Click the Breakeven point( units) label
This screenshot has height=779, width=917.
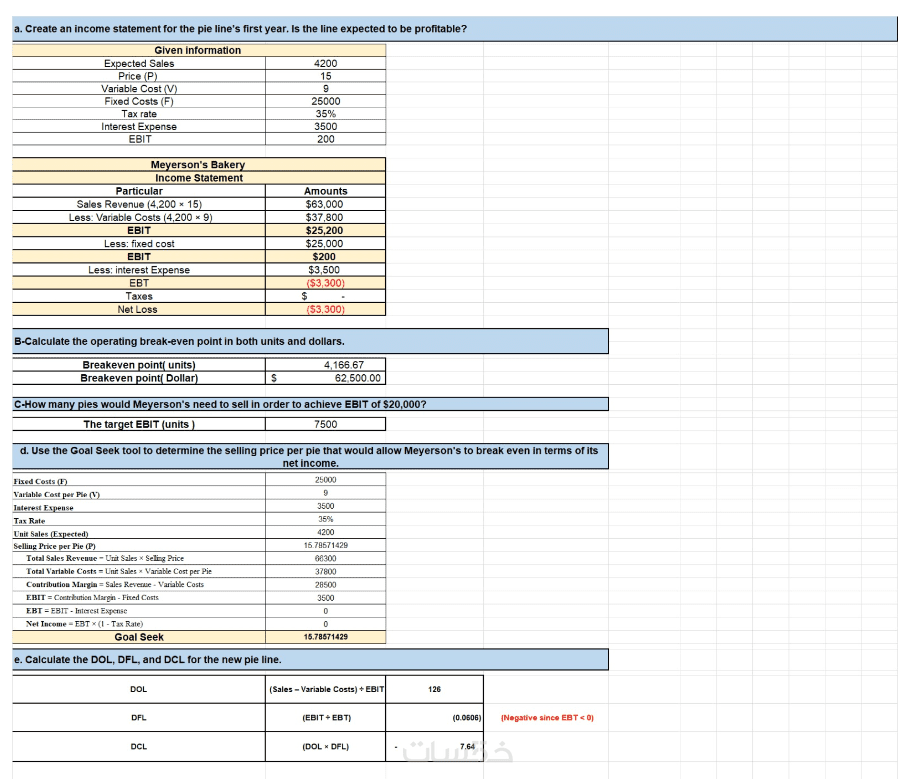[x=139, y=365]
